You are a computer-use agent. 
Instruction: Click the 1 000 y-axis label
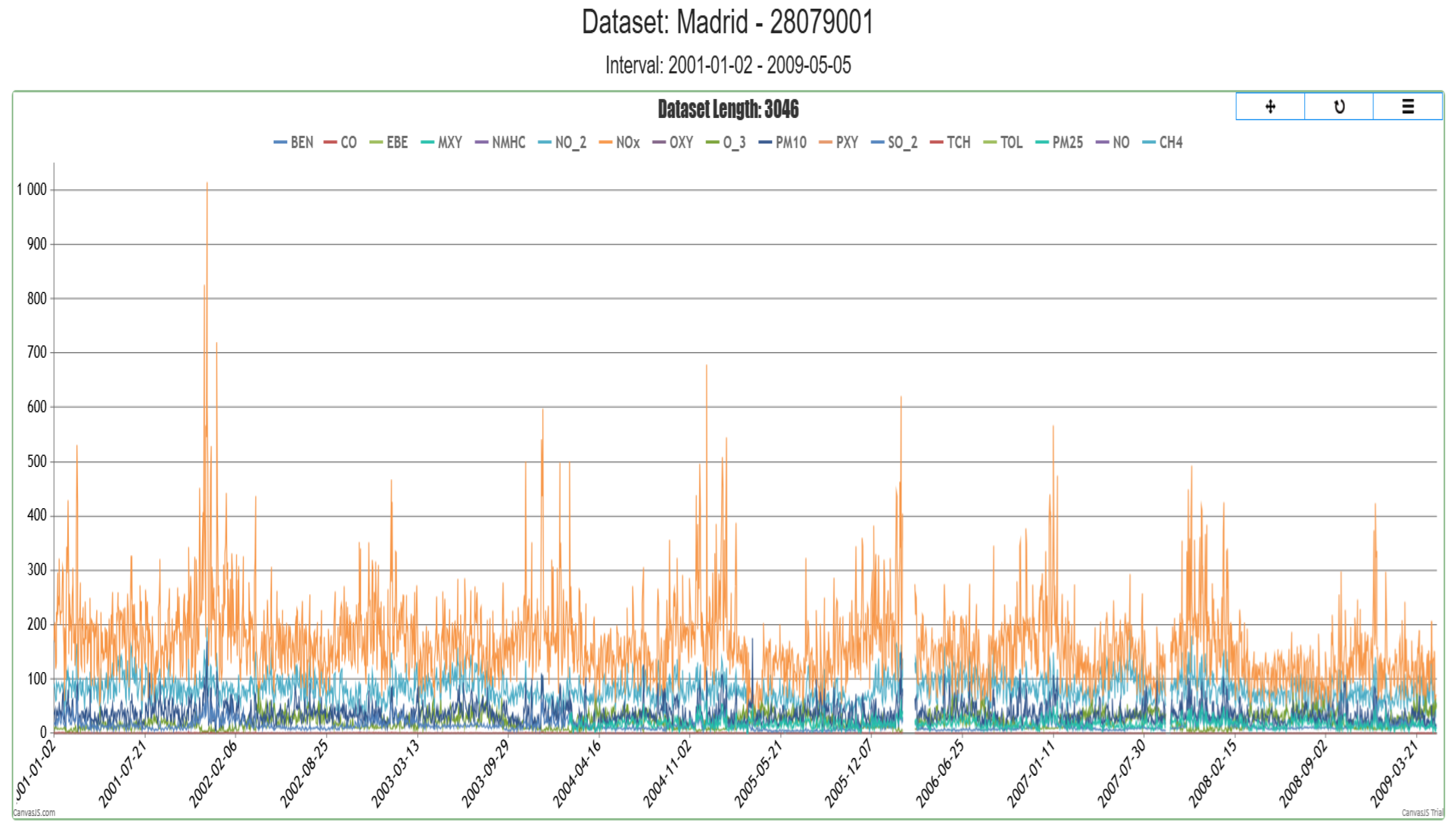32,190
